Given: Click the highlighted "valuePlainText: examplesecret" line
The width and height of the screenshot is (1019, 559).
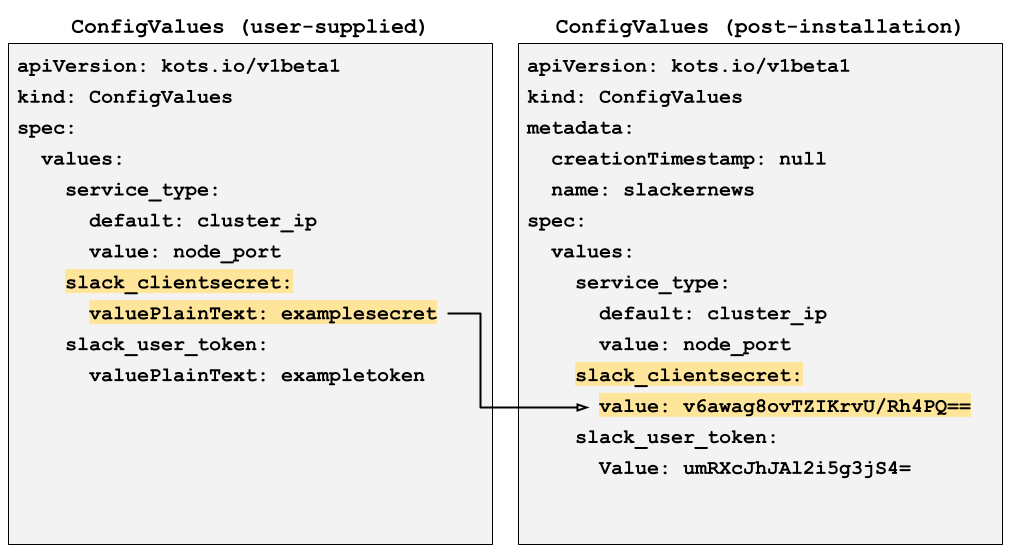Looking at the screenshot, I should click(x=263, y=314).
